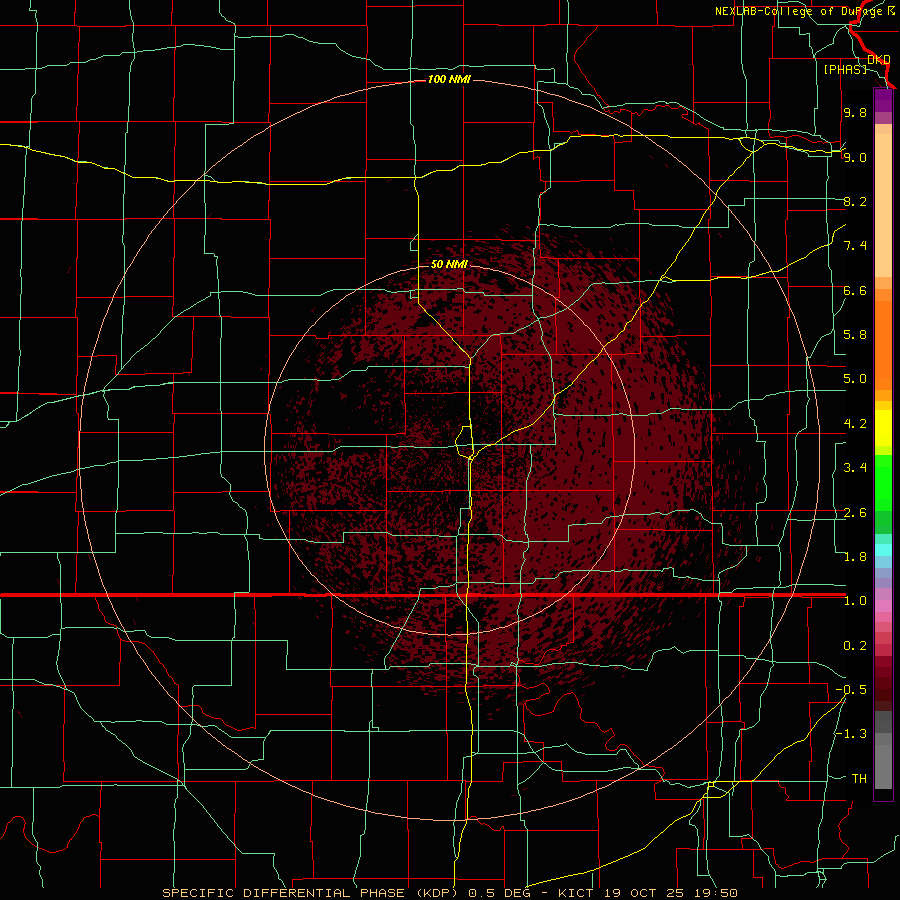This screenshot has width=900, height=900.
Task: Select the pink band of the color scale
Action: tap(883, 606)
